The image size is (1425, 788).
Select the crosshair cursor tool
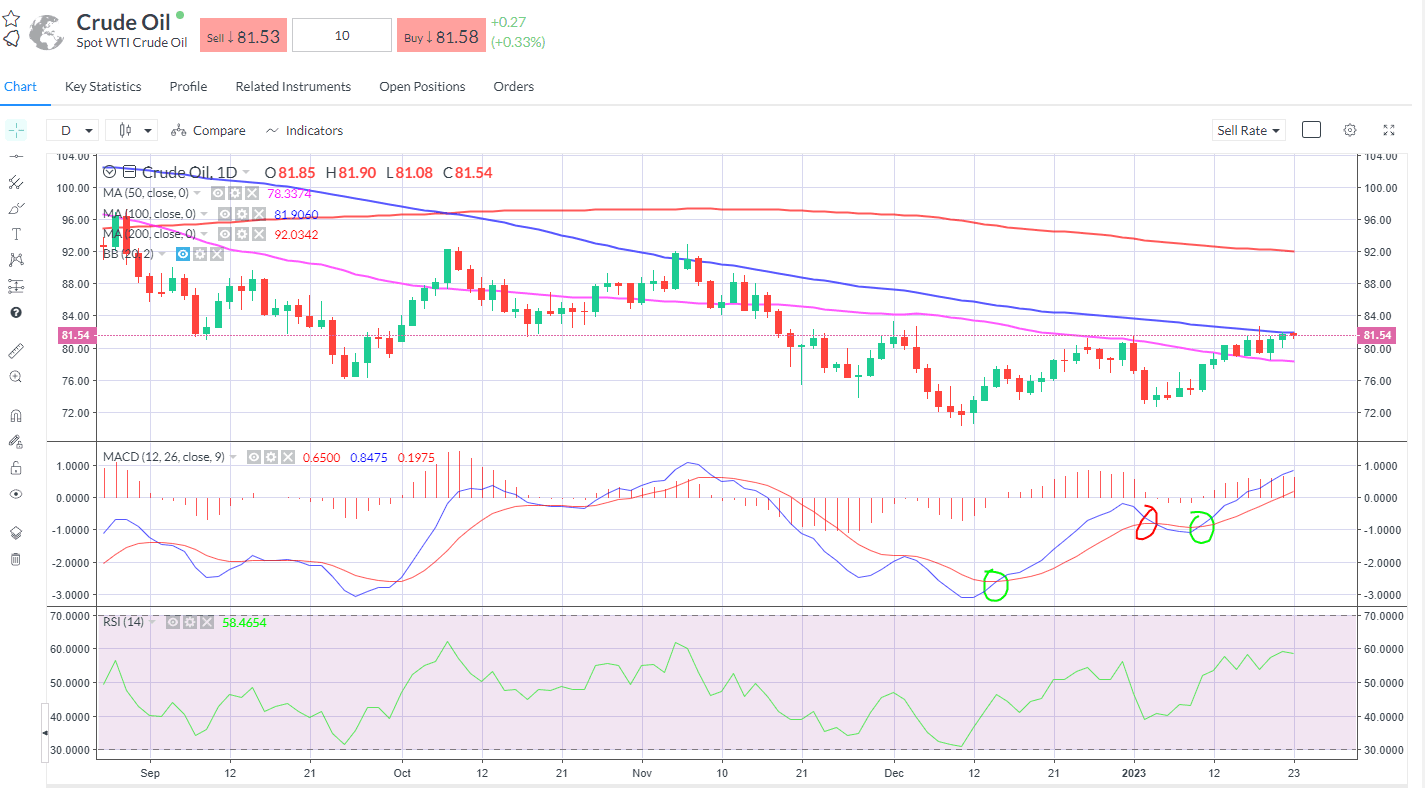[x=16, y=130]
